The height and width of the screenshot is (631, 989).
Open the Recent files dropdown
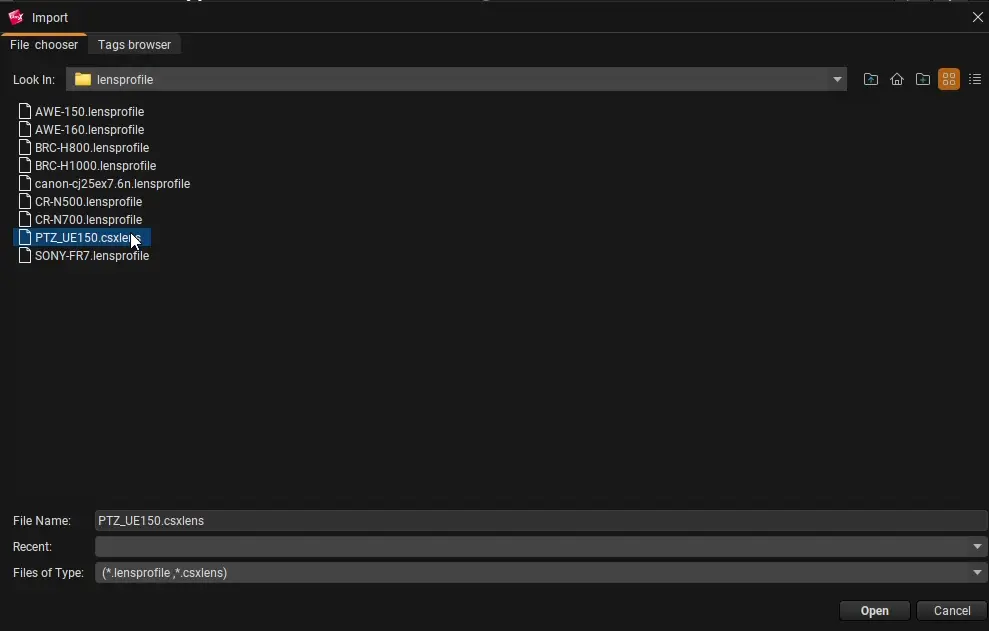point(977,547)
